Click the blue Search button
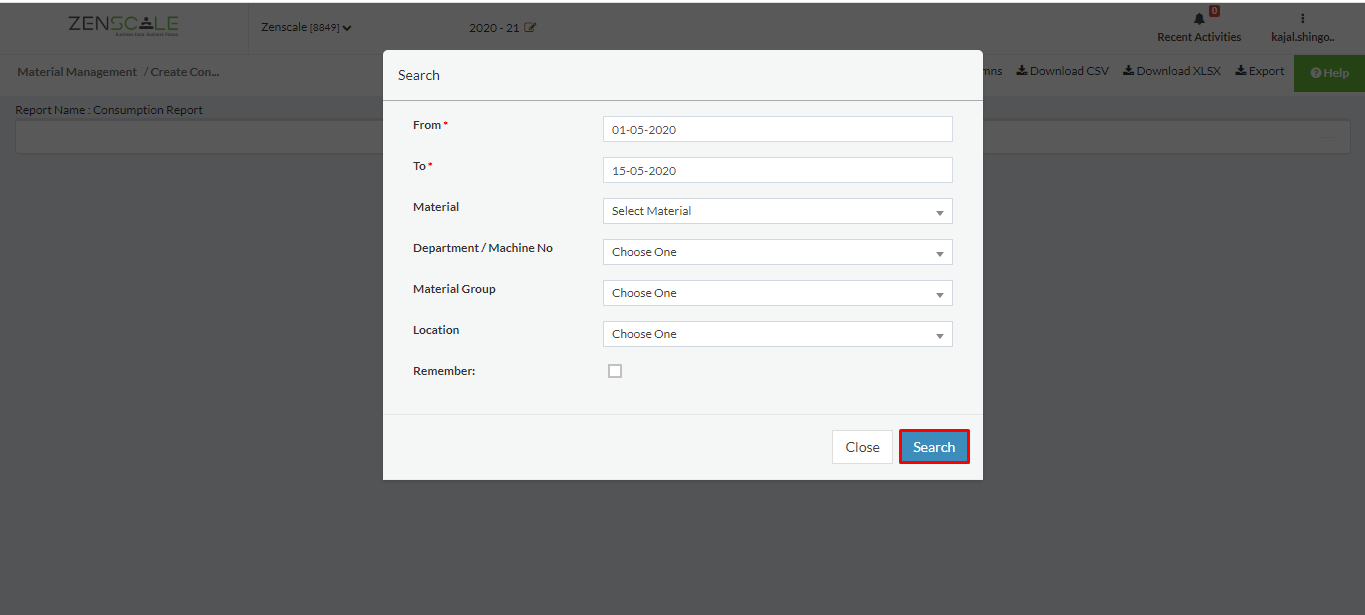This screenshot has width=1365, height=615. click(934, 447)
